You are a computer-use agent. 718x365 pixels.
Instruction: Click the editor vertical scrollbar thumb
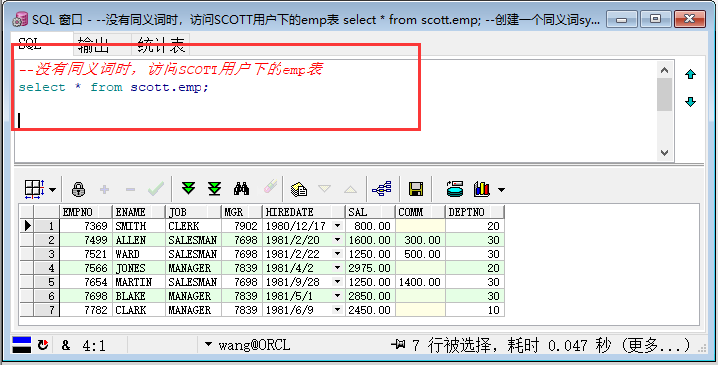[664, 95]
